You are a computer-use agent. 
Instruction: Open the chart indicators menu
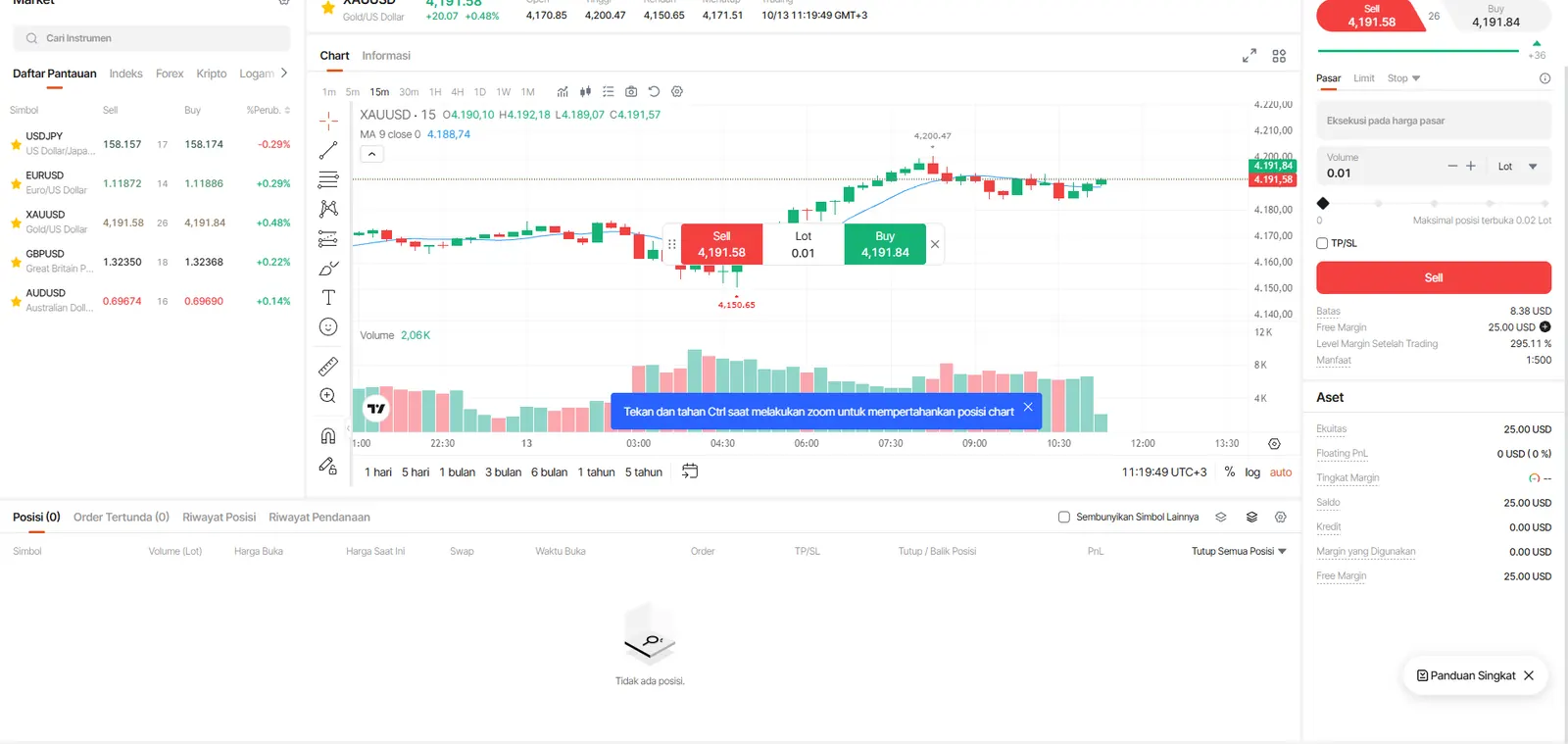point(563,92)
